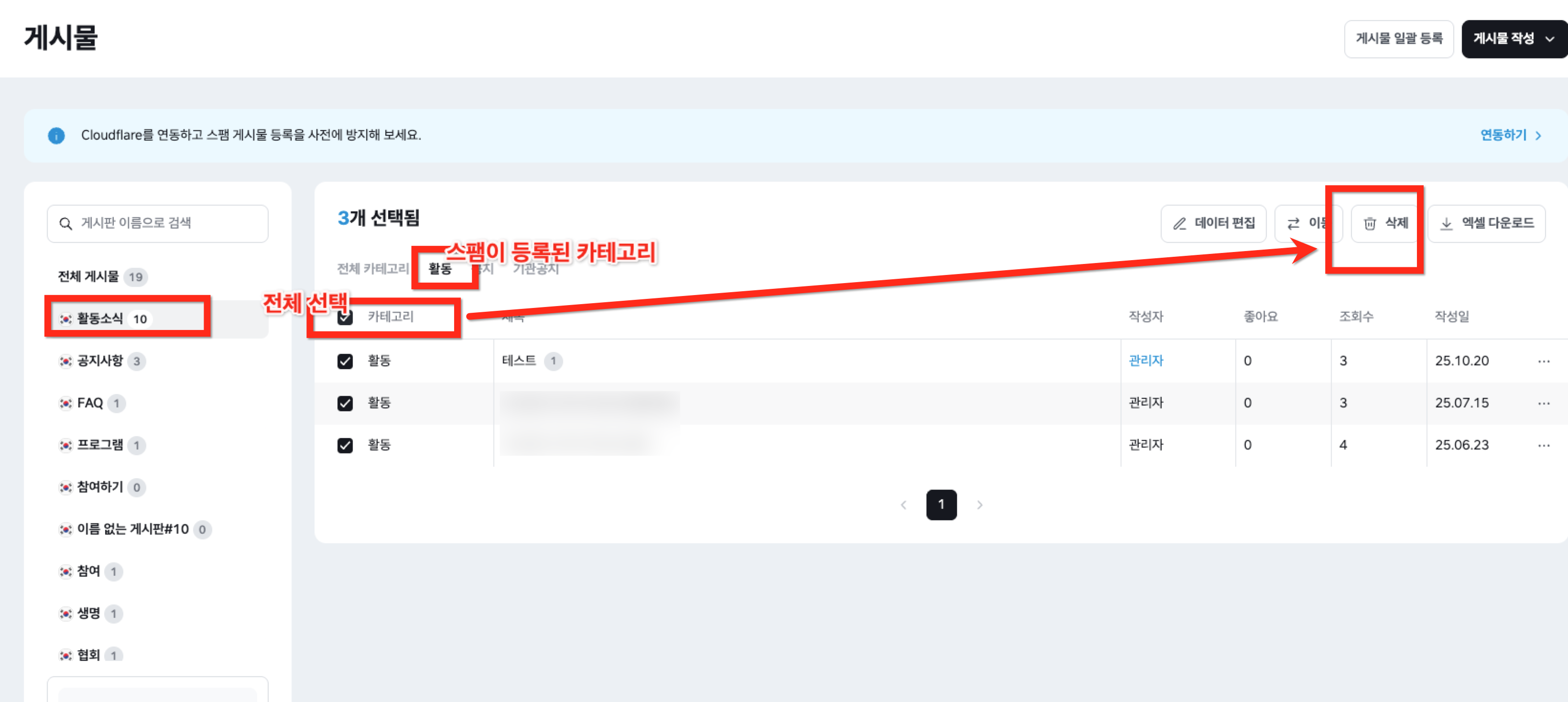Click the 게시물 일괄 등록 button
The height and width of the screenshot is (702, 1568).
tap(1399, 39)
